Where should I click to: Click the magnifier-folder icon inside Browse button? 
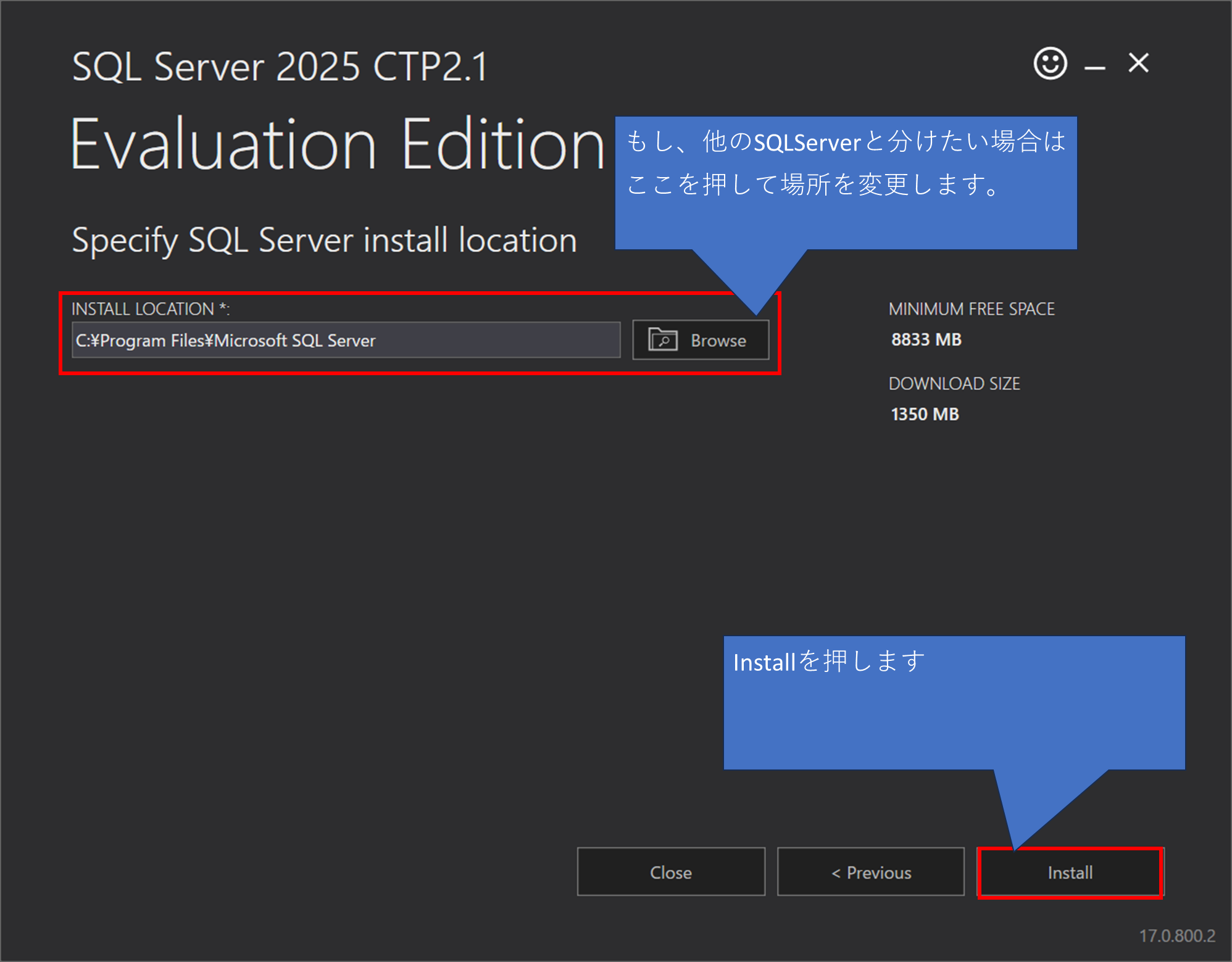pos(662,339)
